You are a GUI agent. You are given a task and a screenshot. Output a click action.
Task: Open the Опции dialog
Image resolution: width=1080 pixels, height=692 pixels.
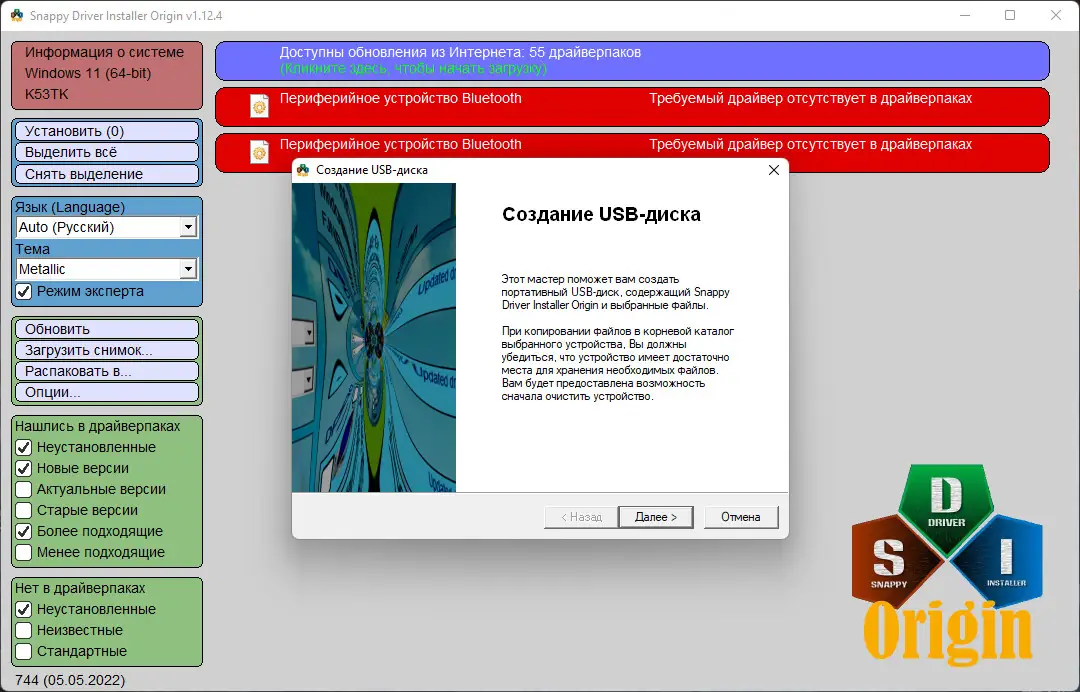(106, 392)
